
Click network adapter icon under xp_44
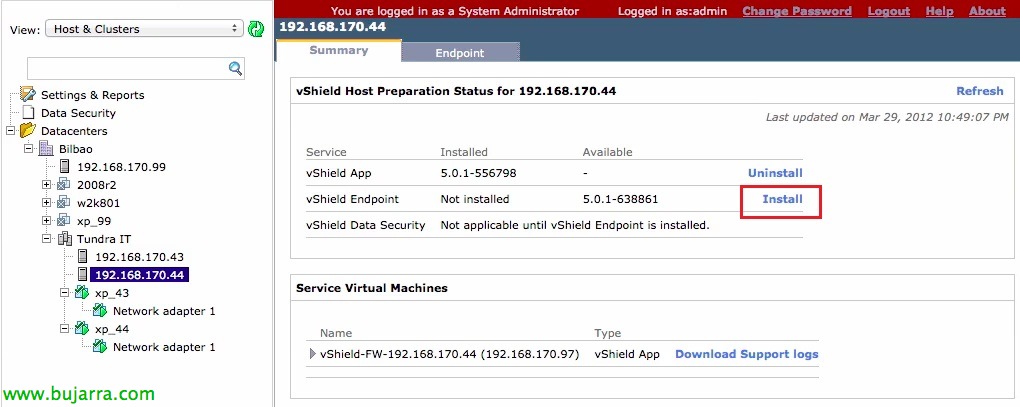point(100,347)
